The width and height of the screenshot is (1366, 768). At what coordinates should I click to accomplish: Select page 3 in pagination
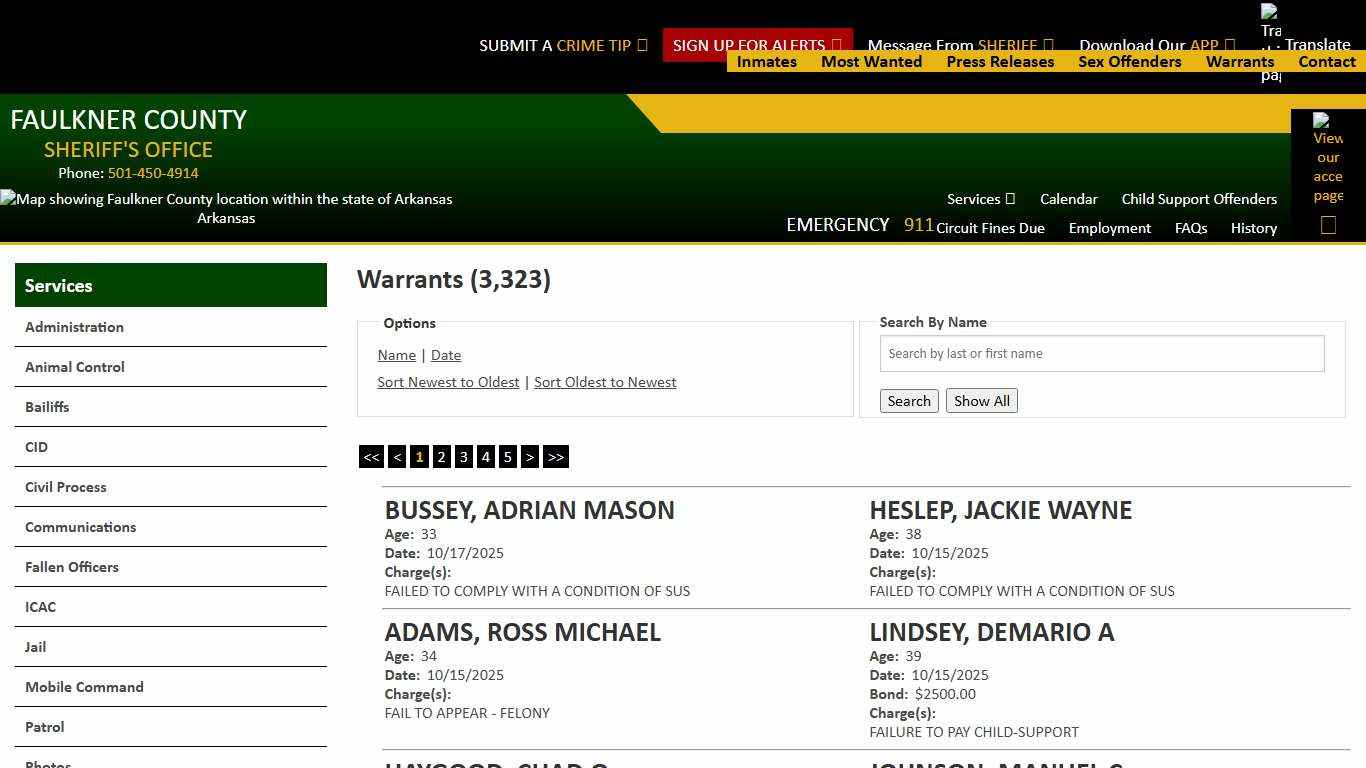(x=463, y=457)
